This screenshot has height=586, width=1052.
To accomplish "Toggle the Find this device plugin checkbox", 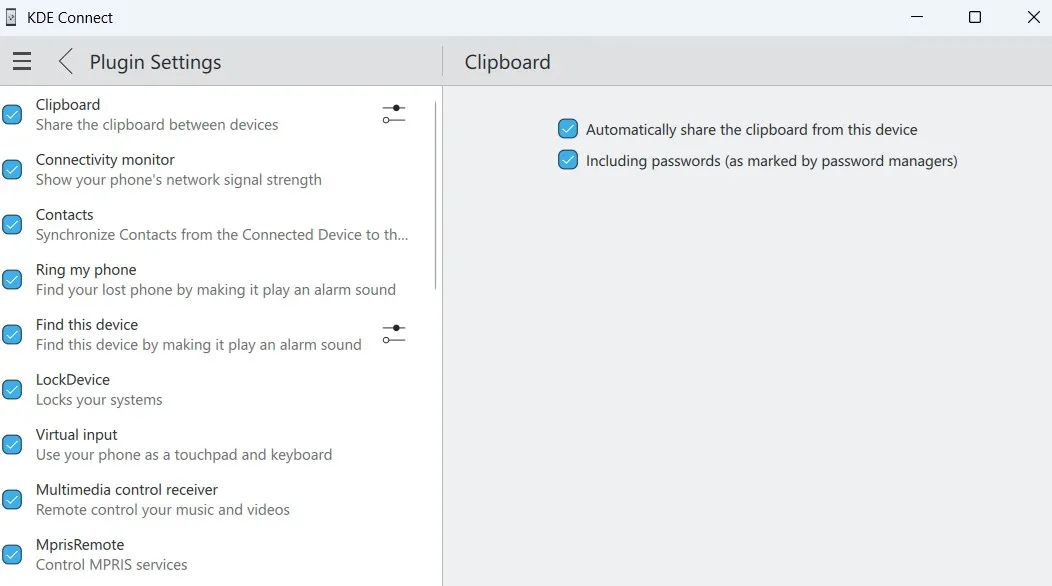I will (13, 334).
